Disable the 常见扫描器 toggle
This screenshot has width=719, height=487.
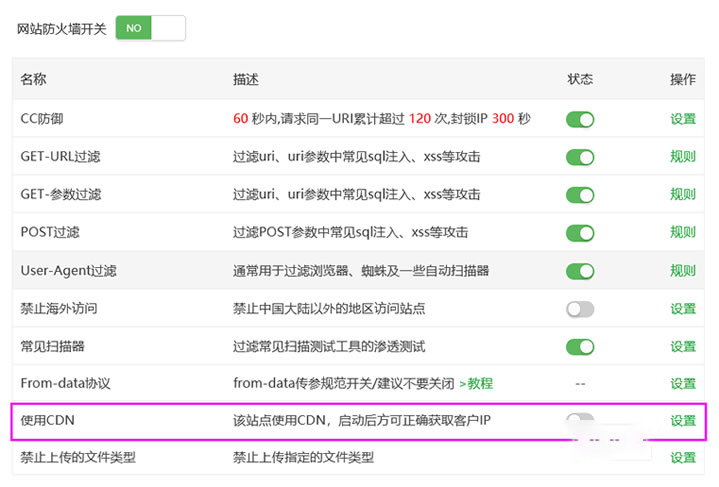[x=580, y=347]
